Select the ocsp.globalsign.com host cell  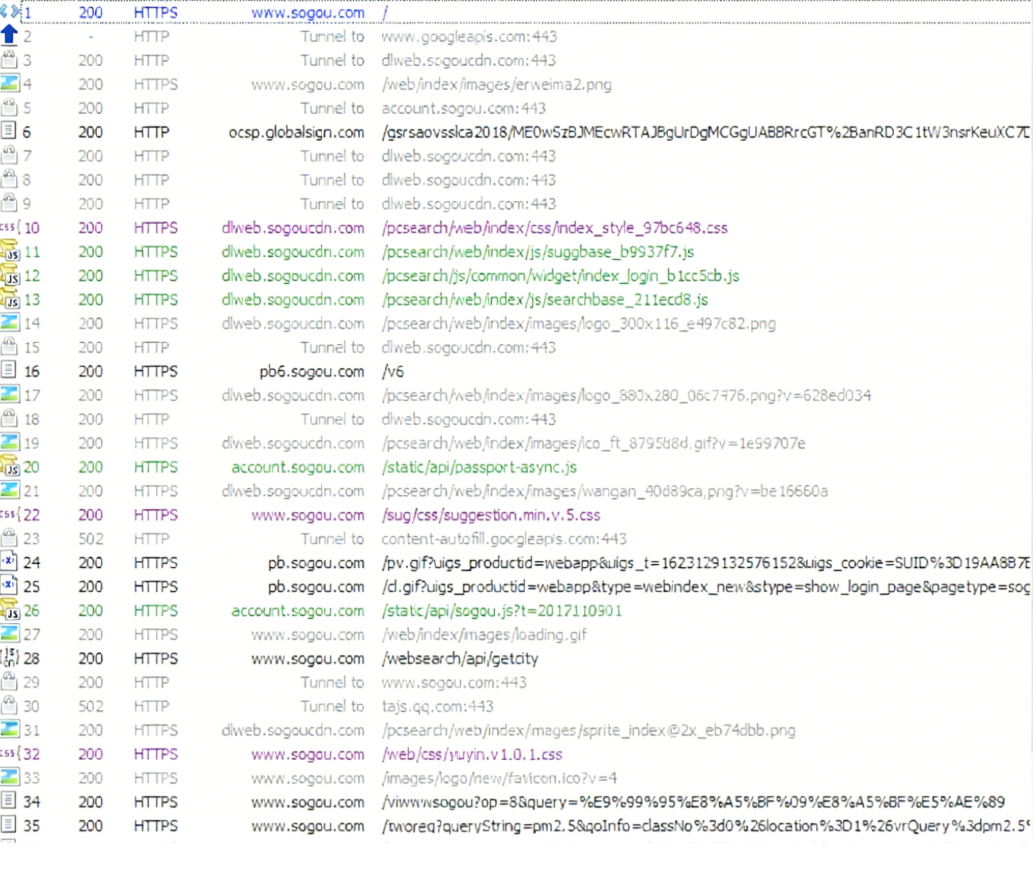click(x=296, y=132)
